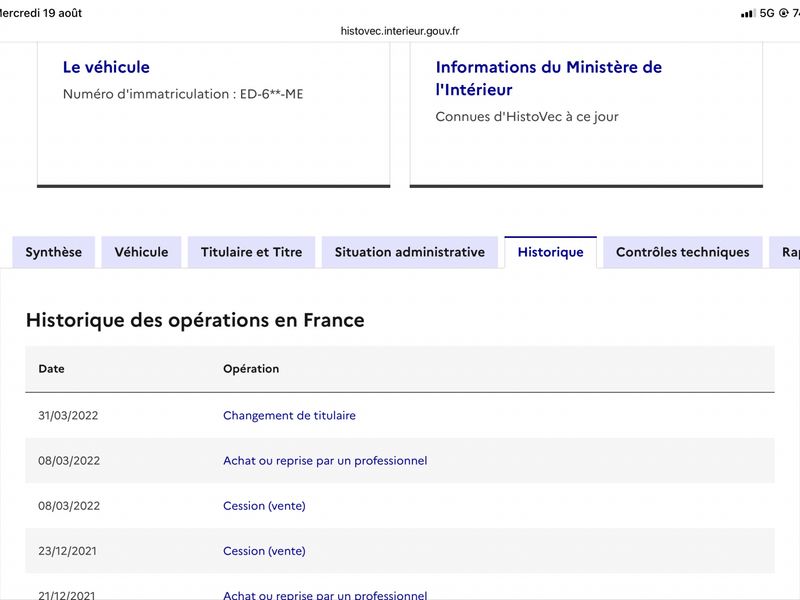Tap the status bar date Mercredi 19 août

(x=41, y=13)
